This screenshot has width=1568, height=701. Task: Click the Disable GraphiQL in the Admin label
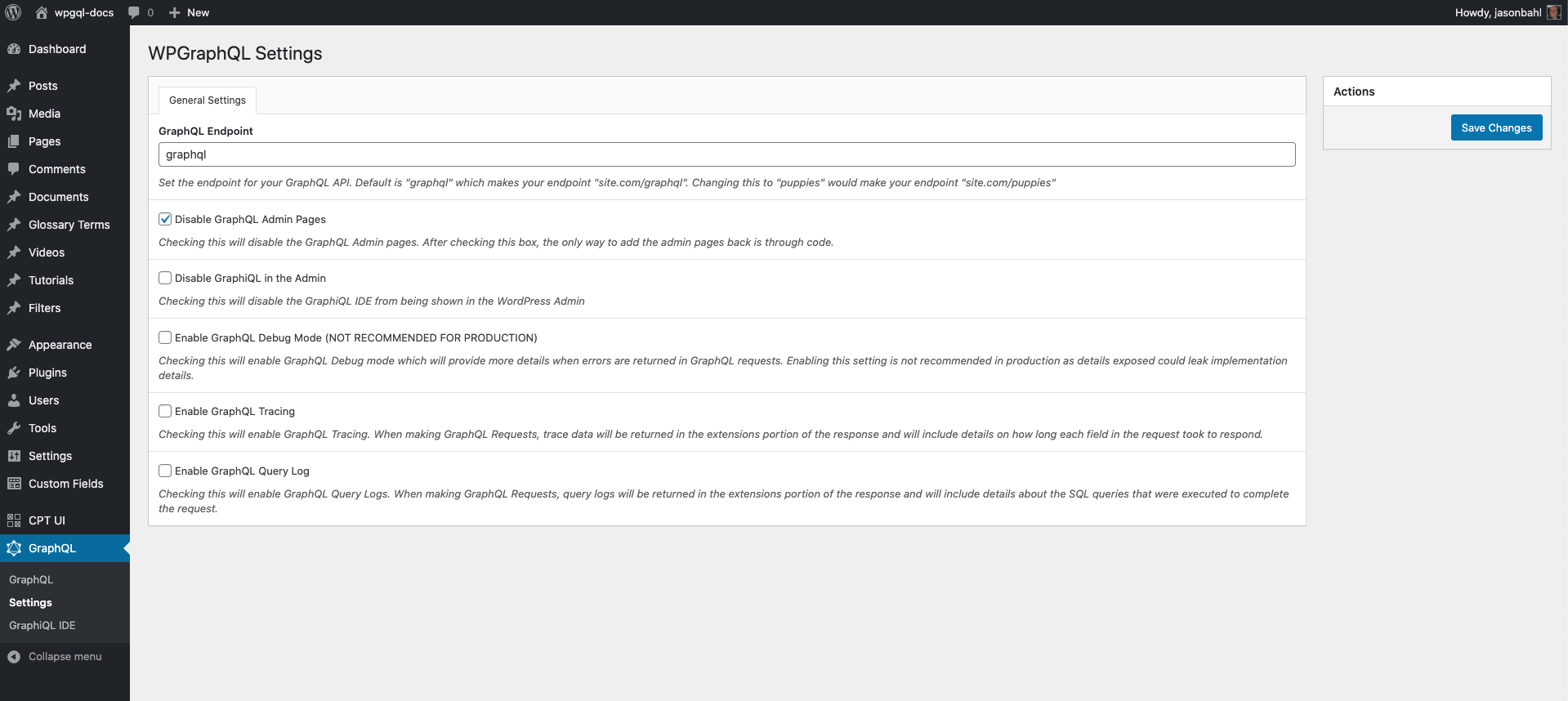click(250, 278)
